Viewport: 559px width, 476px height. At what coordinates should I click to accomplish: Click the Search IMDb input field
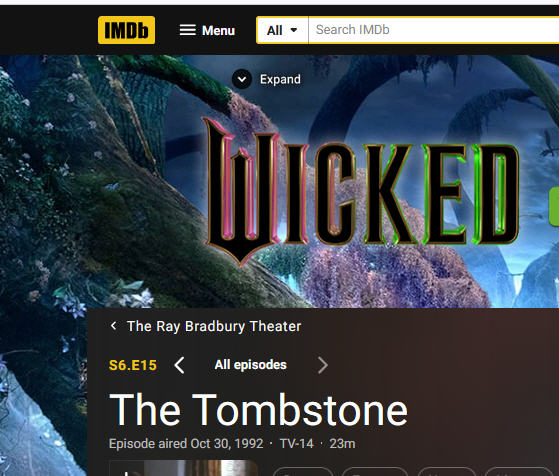point(434,30)
